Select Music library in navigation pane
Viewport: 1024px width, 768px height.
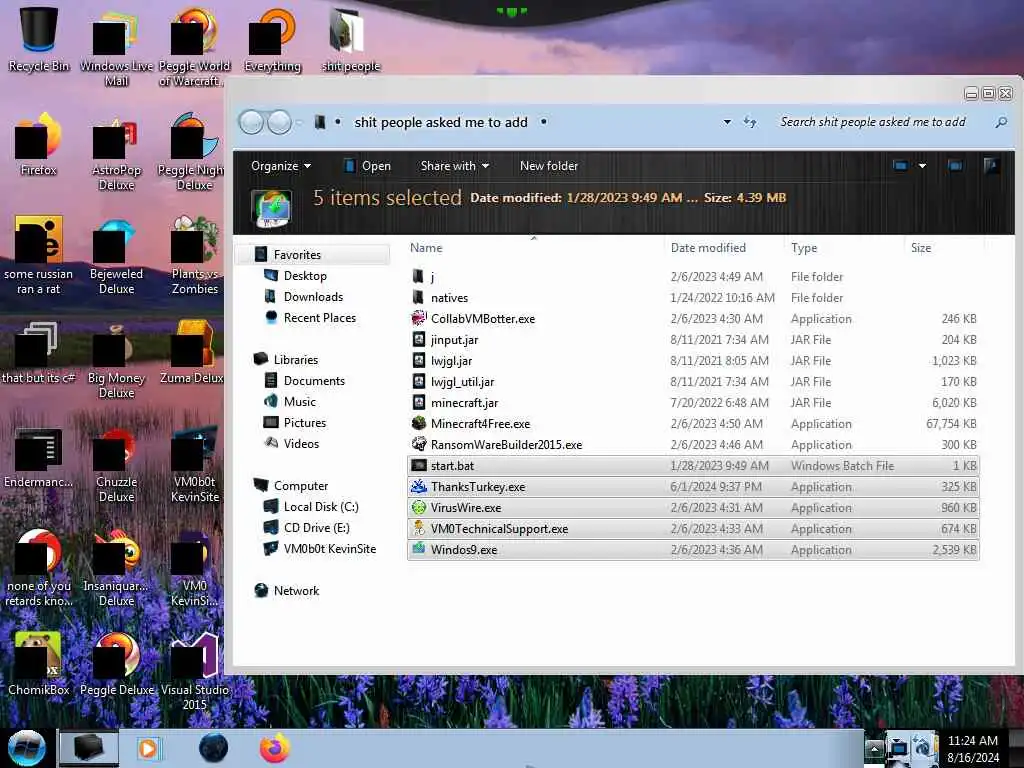pos(300,402)
